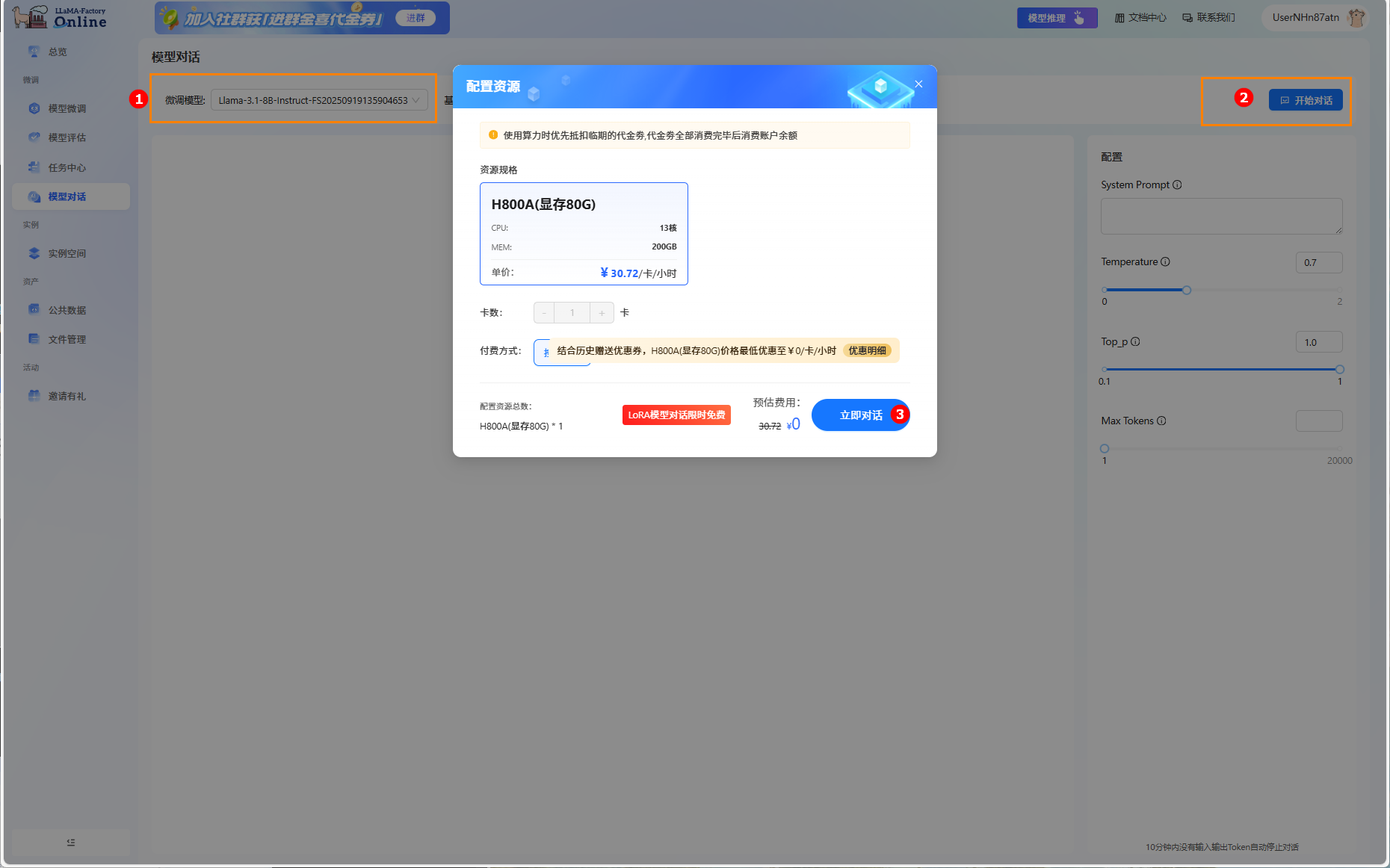Viewport: 1390px width, 868px height.
Task: Click the 总览 overview icon in sidebar
Action: click(x=34, y=52)
